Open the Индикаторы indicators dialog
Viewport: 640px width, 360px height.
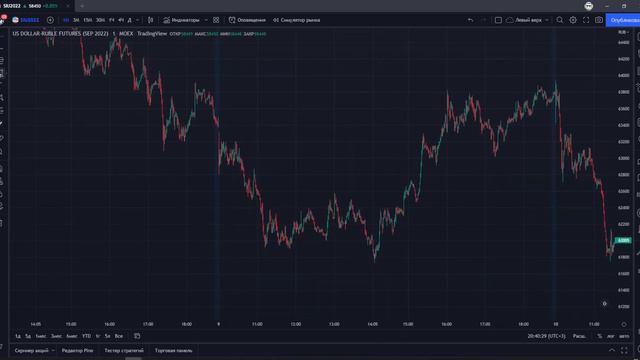click(x=181, y=20)
